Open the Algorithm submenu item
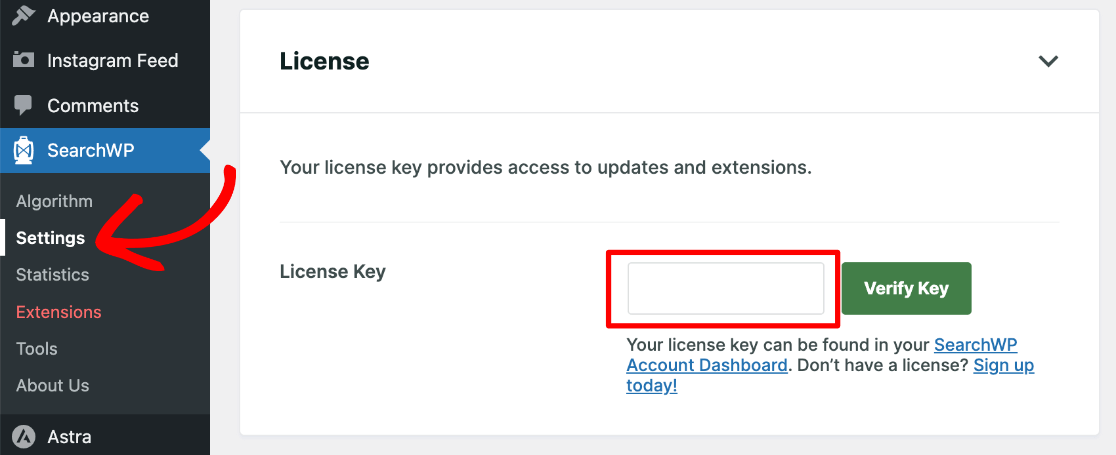The width and height of the screenshot is (1116, 455). [x=54, y=201]
